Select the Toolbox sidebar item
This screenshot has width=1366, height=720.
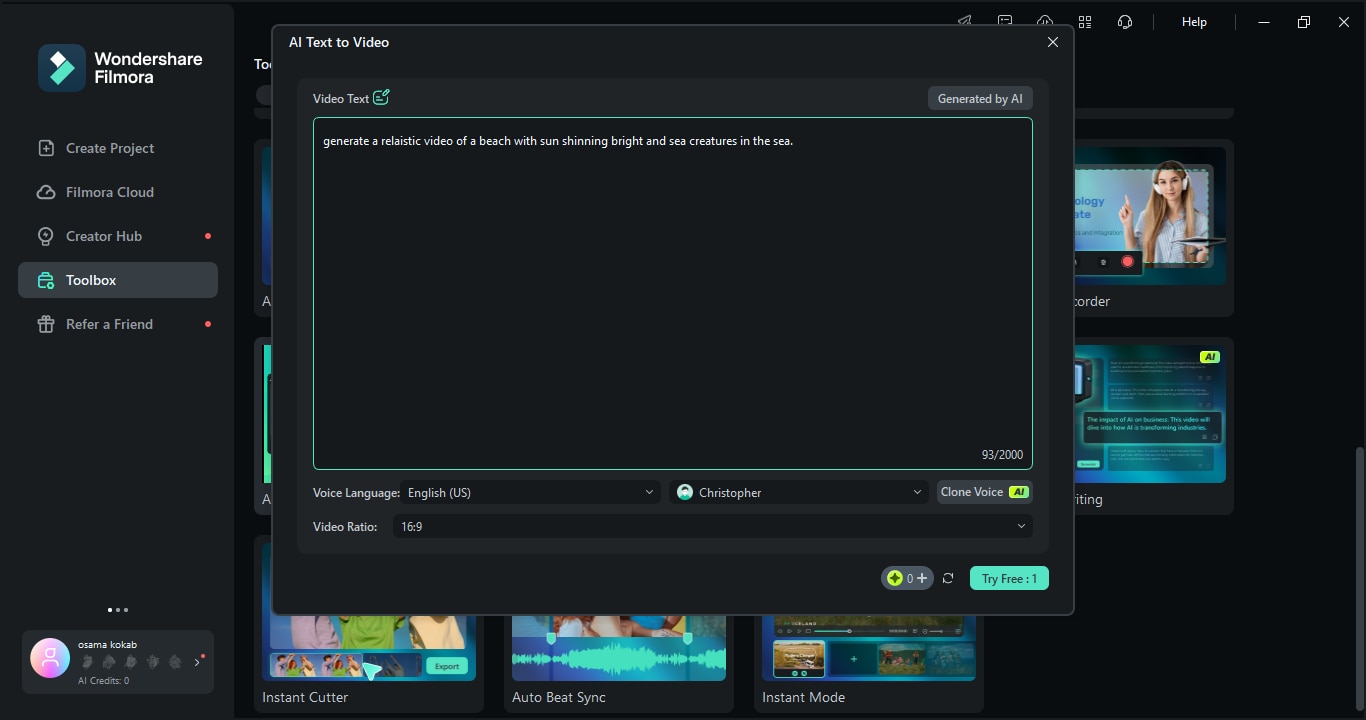pos(118,280)
